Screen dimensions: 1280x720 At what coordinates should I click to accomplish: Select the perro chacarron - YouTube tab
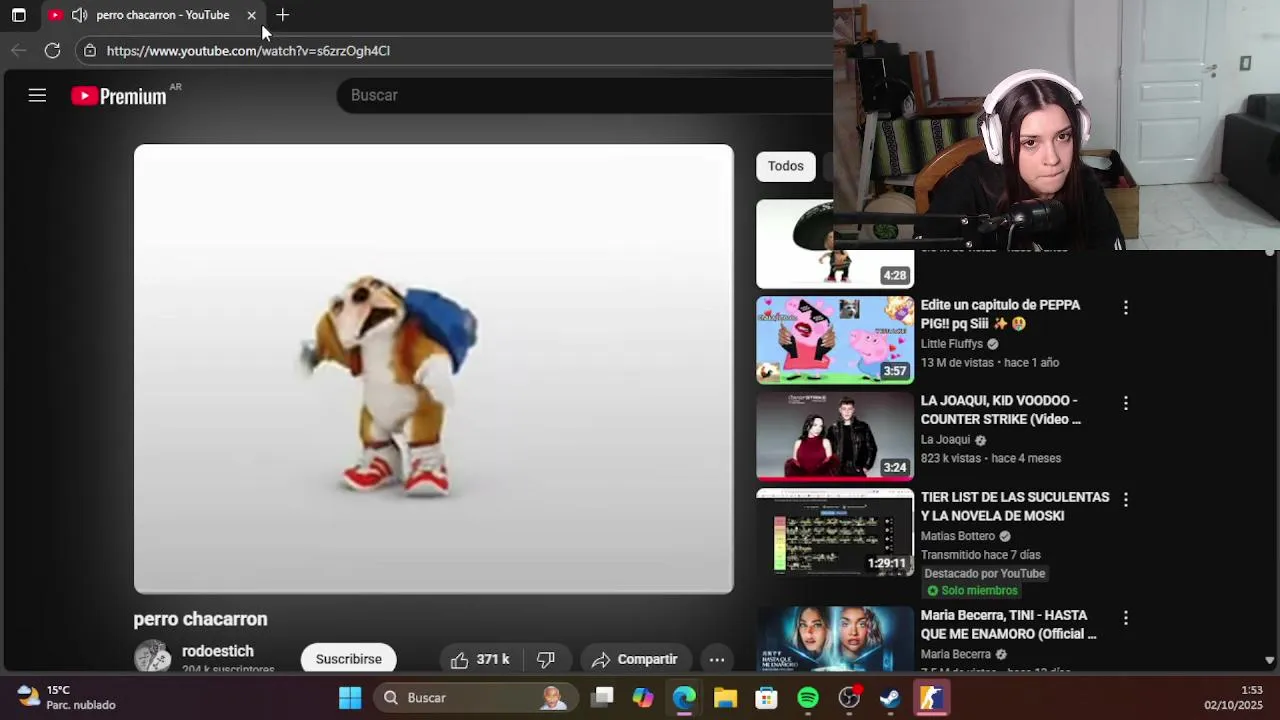154,15
